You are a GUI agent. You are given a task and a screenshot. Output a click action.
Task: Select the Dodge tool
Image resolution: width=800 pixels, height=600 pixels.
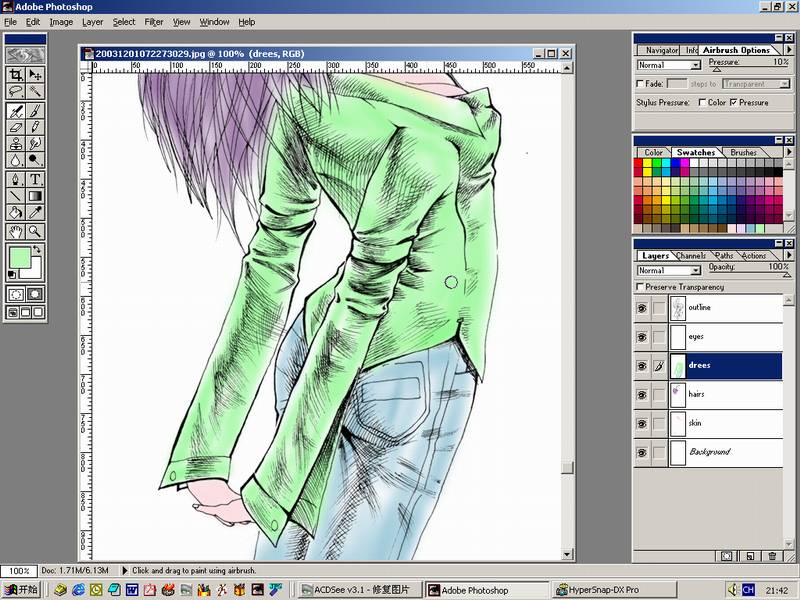tap(35, 160)
